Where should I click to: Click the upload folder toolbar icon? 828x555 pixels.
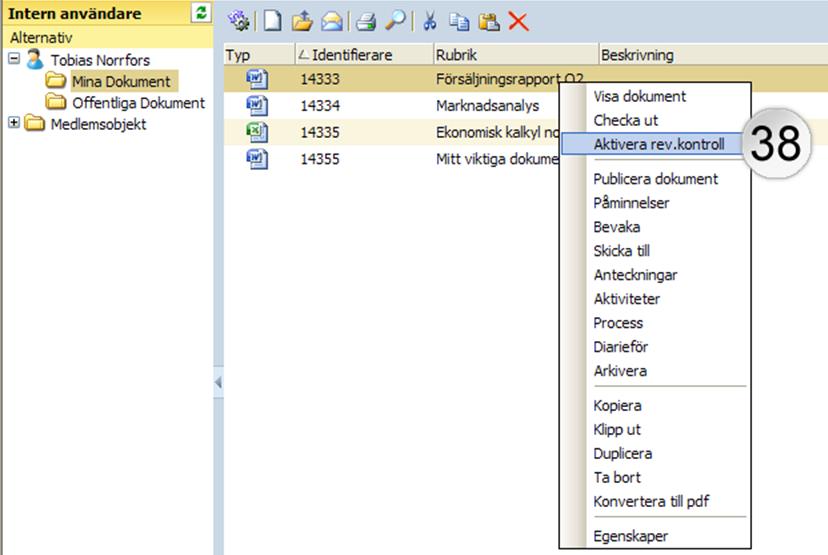(x=302, y=21)
